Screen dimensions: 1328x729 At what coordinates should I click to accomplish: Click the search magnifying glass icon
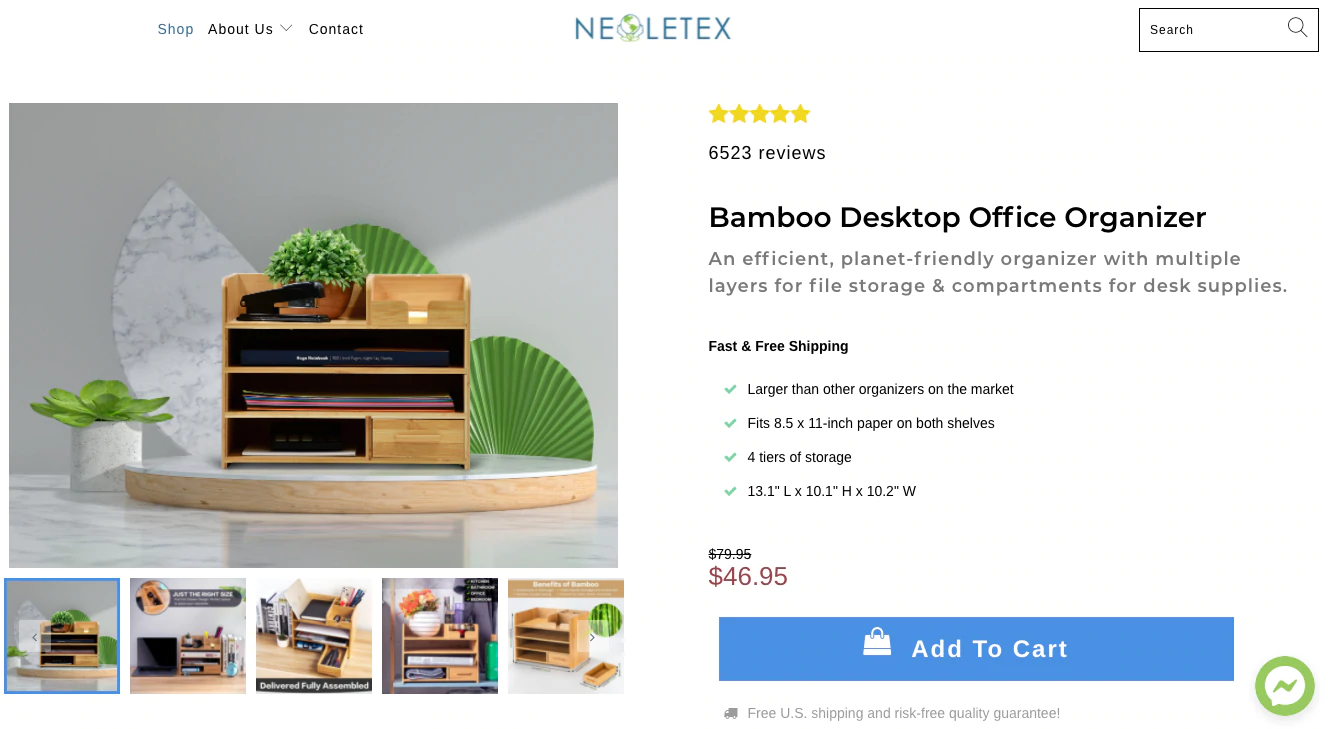(x=1297, y=28)
